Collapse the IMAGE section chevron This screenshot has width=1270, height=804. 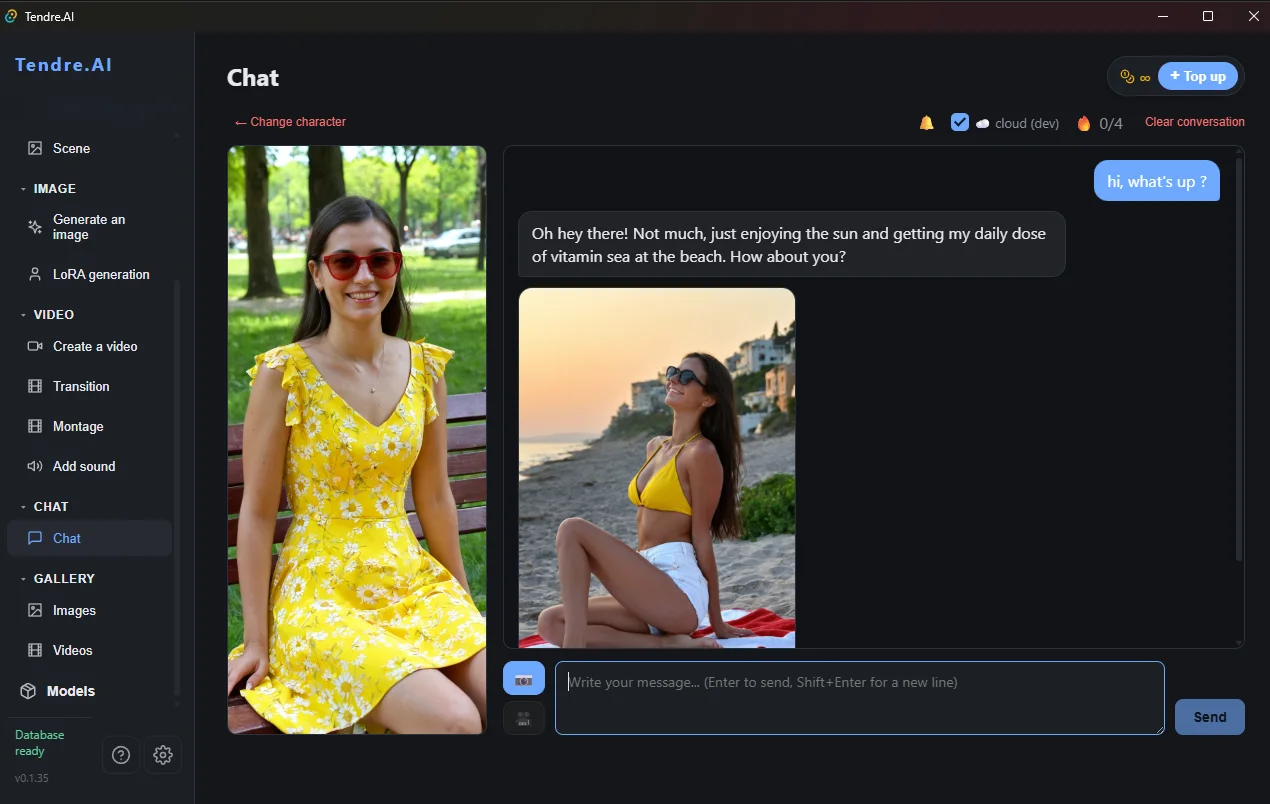(x=23, y=189)
